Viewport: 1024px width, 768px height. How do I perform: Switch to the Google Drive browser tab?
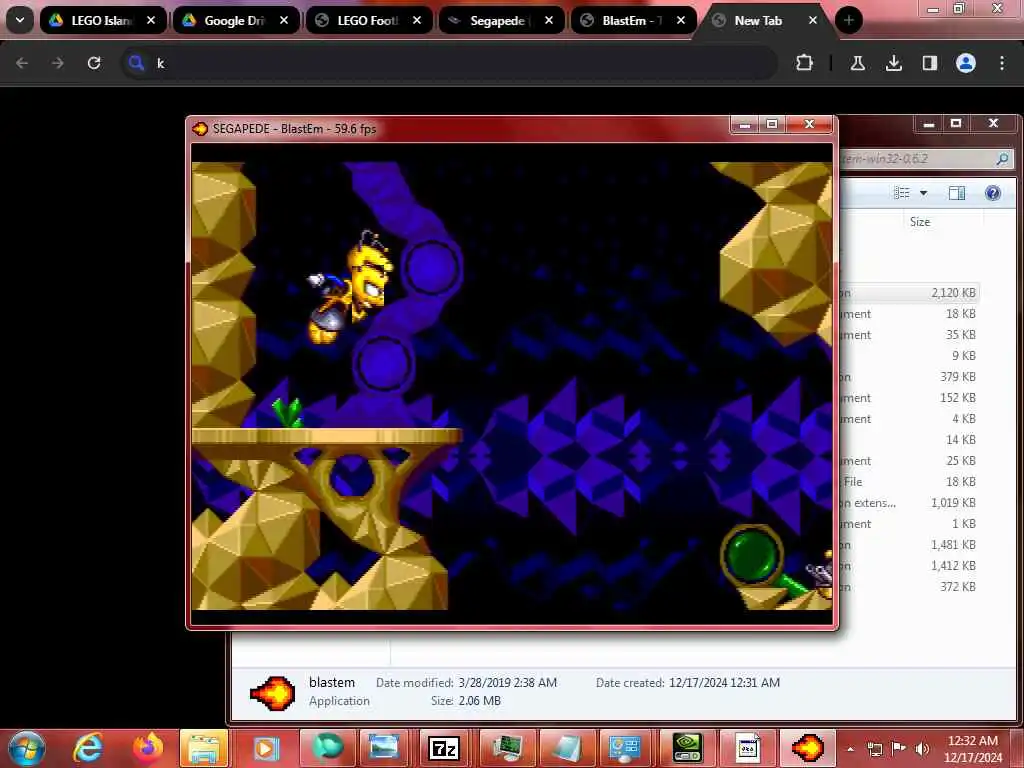pos(236,20)
